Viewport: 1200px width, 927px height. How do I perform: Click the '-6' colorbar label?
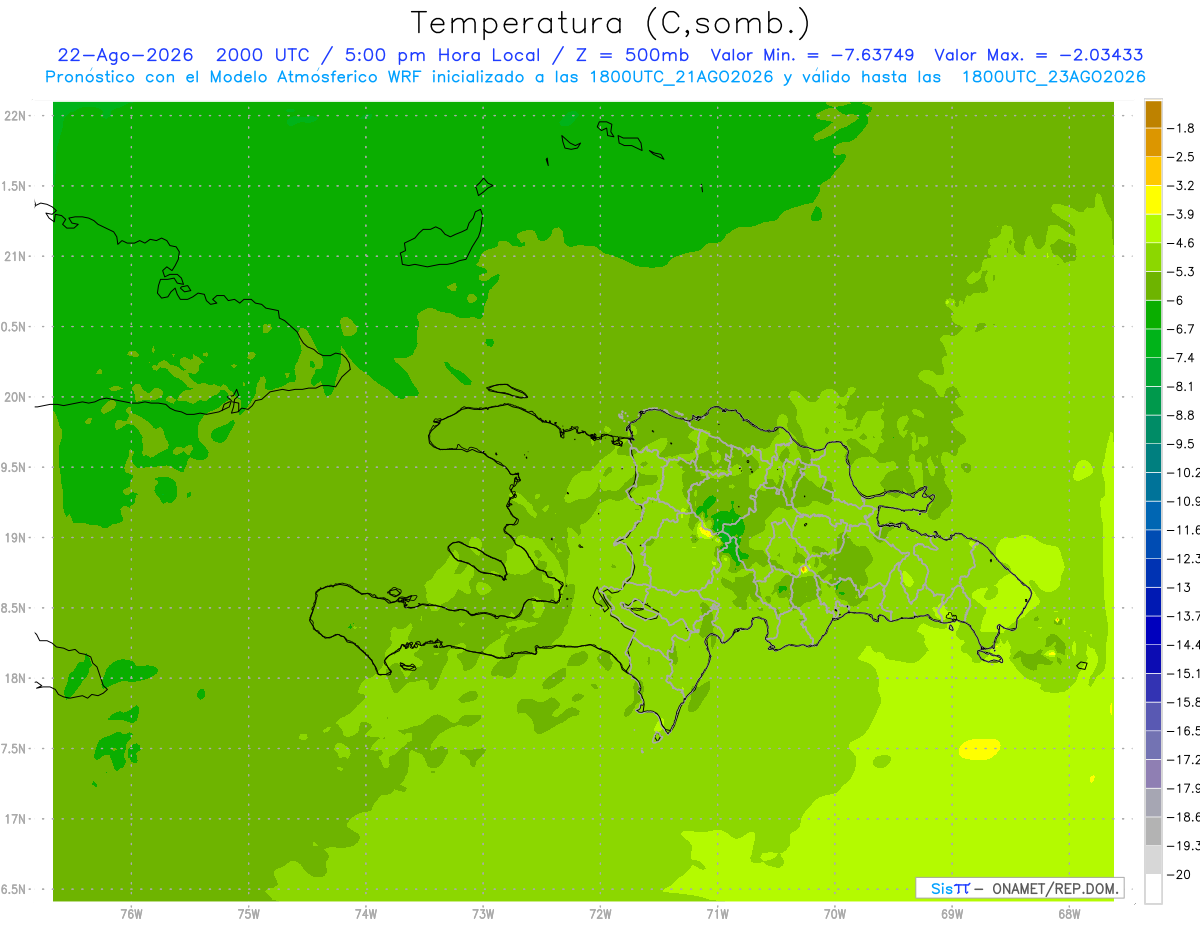click(1176, 300)
